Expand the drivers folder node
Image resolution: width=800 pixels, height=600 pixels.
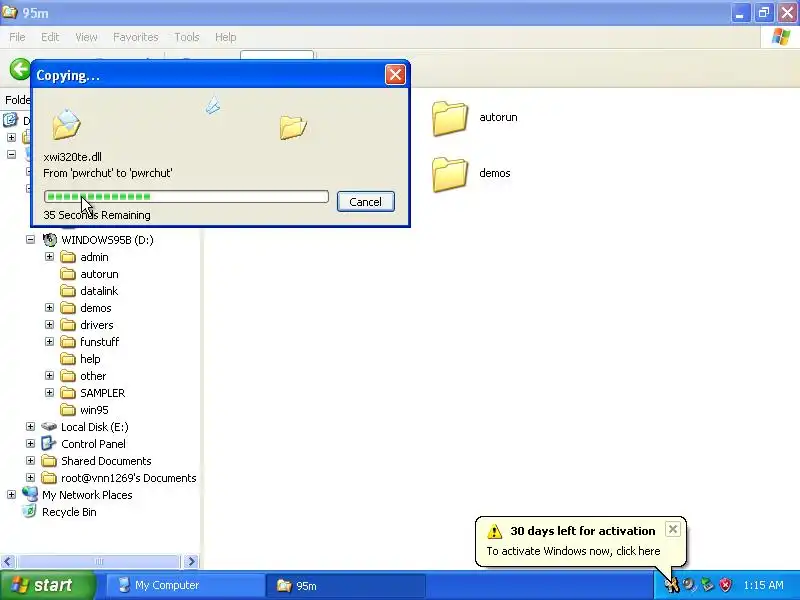(x=49, y=324)
